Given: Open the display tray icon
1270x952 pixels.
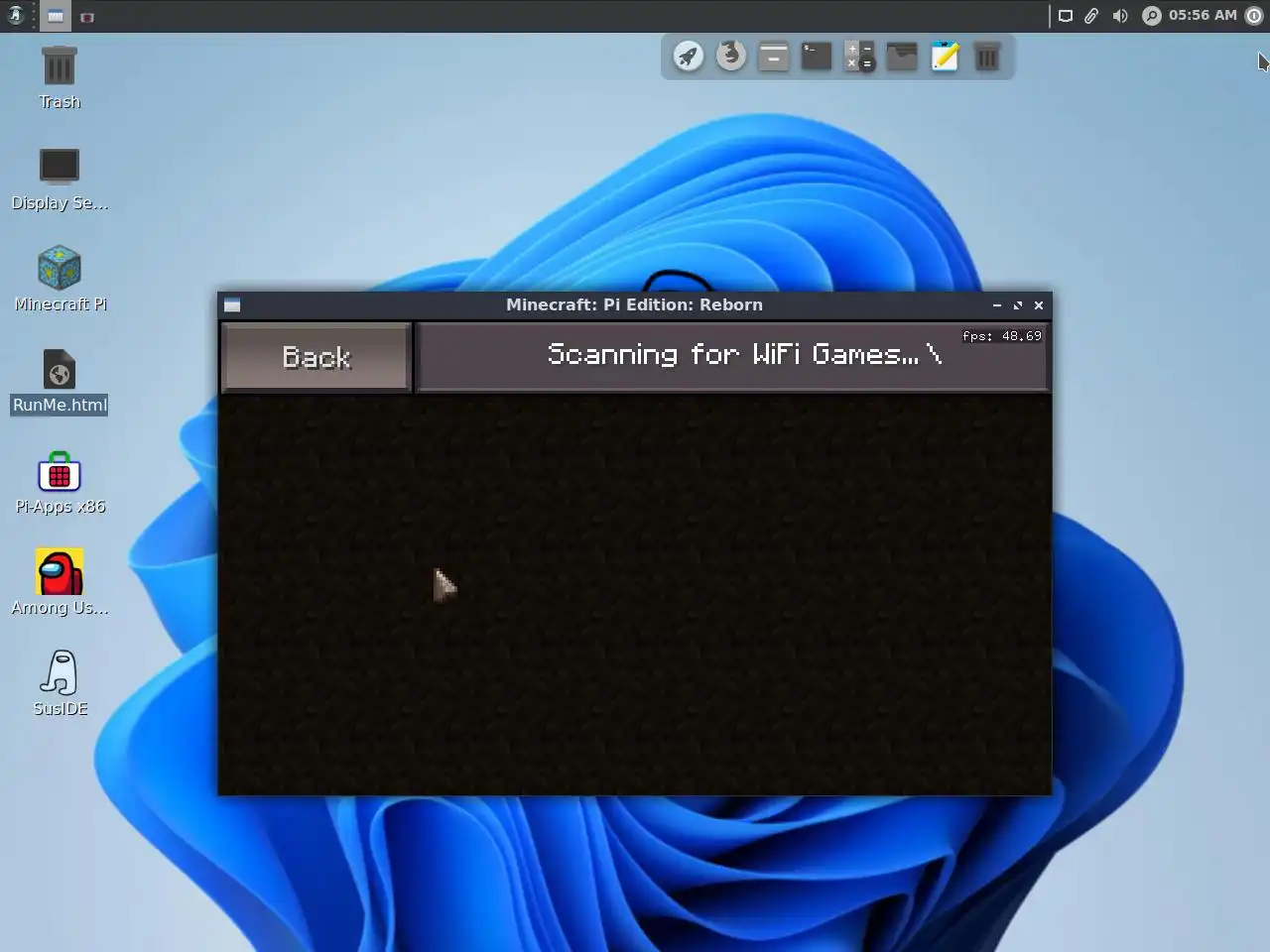Looking at the screenshot, I should tap(1066, 16).
